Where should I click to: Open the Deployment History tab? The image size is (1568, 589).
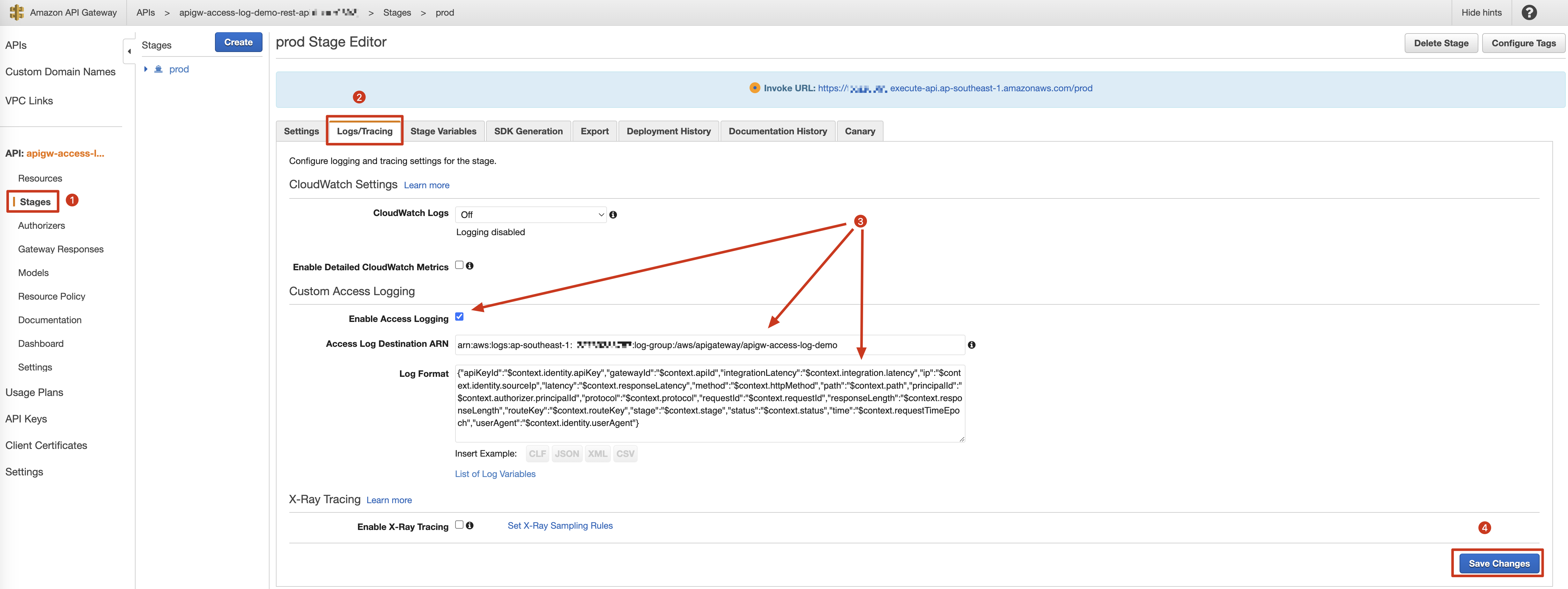point(668,131)
